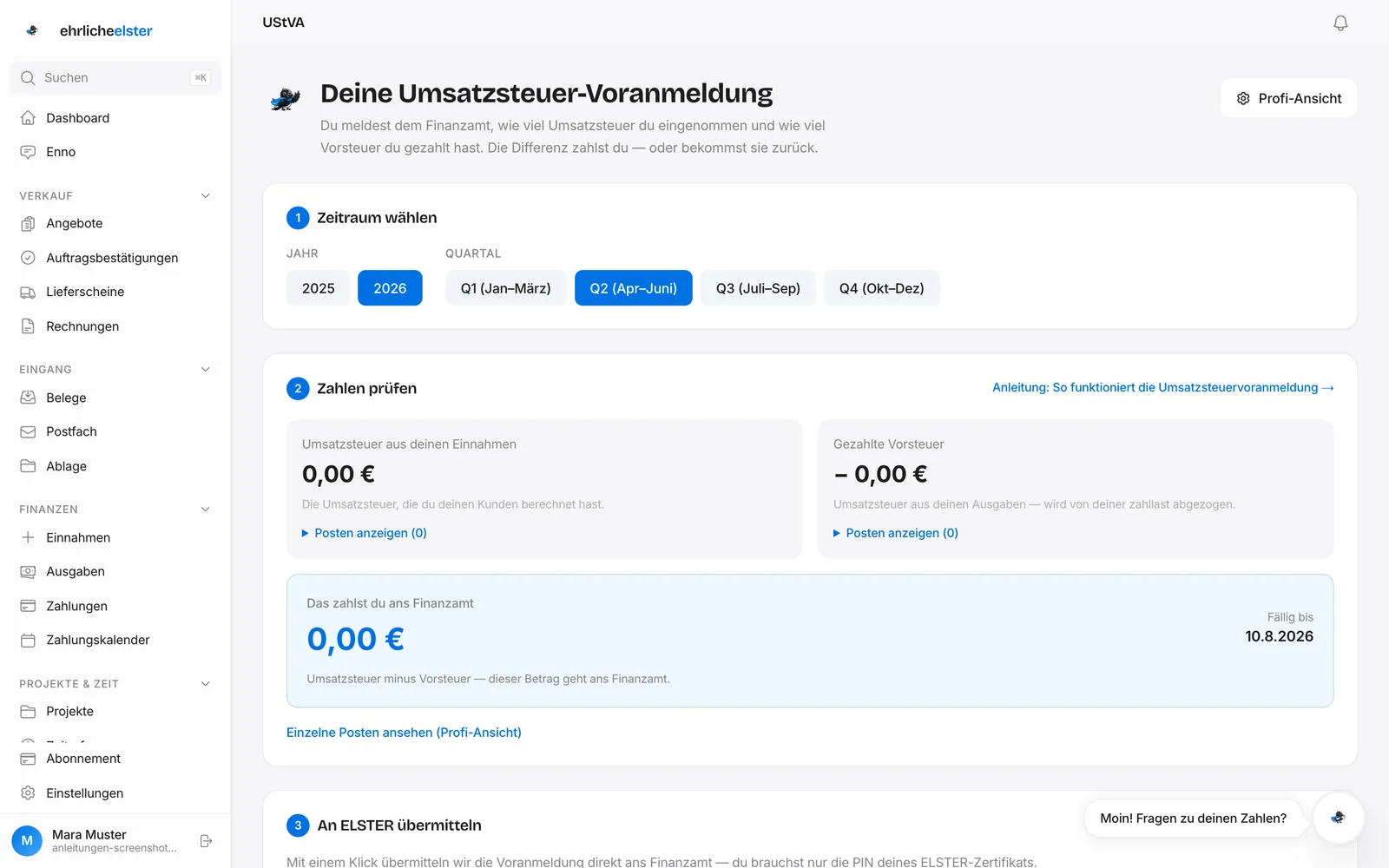Open the Anleitung Umsatzsteuervoranmeldung link
Image resolution: width=1389 pixels, height=868 pixels.
[x=1163, y=387]
